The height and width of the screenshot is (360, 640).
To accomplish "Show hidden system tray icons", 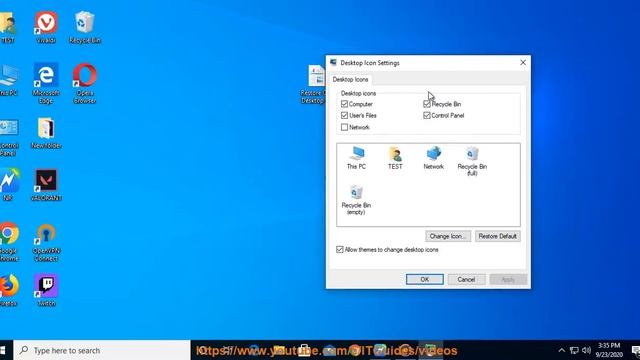I will click(x=562, y=350).
